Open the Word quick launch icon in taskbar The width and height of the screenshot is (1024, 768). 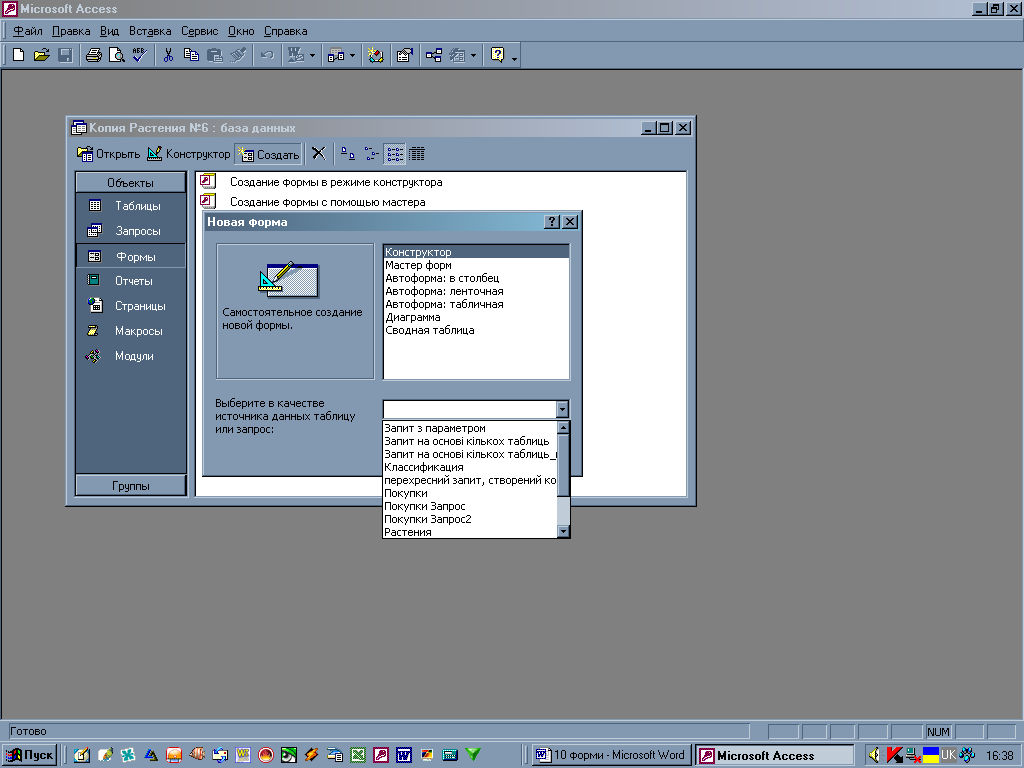point(404,756)
